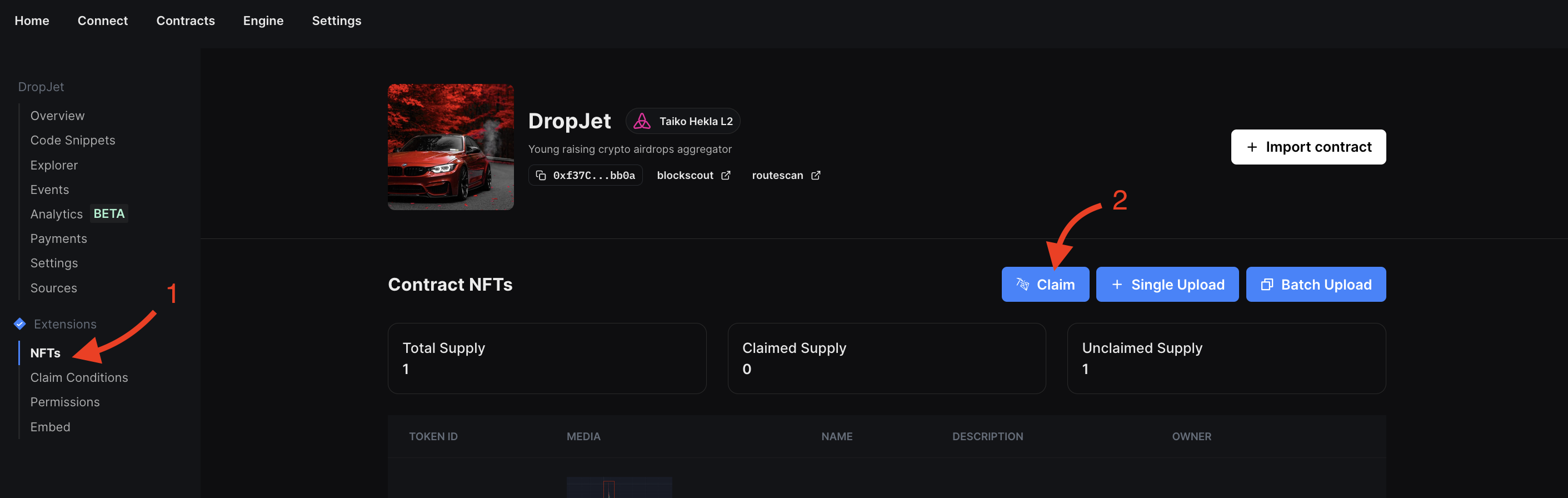Click the Contract NFTs heading
The width and height of the screenshot is (1568, 498).
[450, 285]
